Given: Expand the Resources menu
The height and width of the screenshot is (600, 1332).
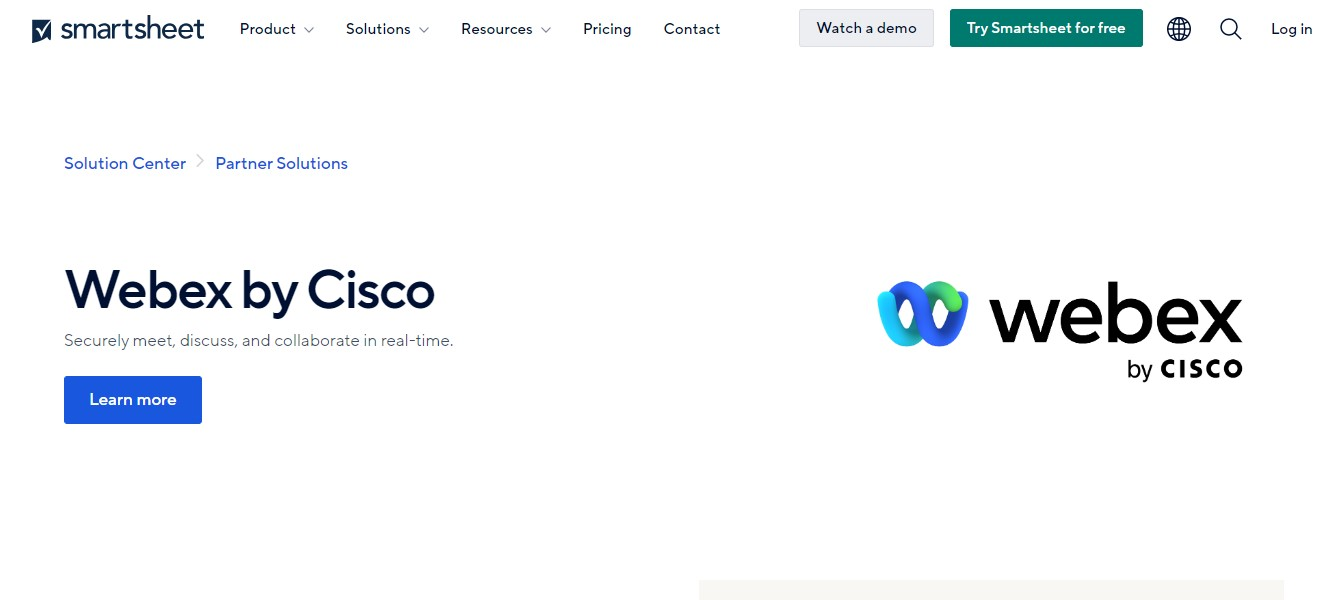Looking at the screenshot, I should [506, 29].
